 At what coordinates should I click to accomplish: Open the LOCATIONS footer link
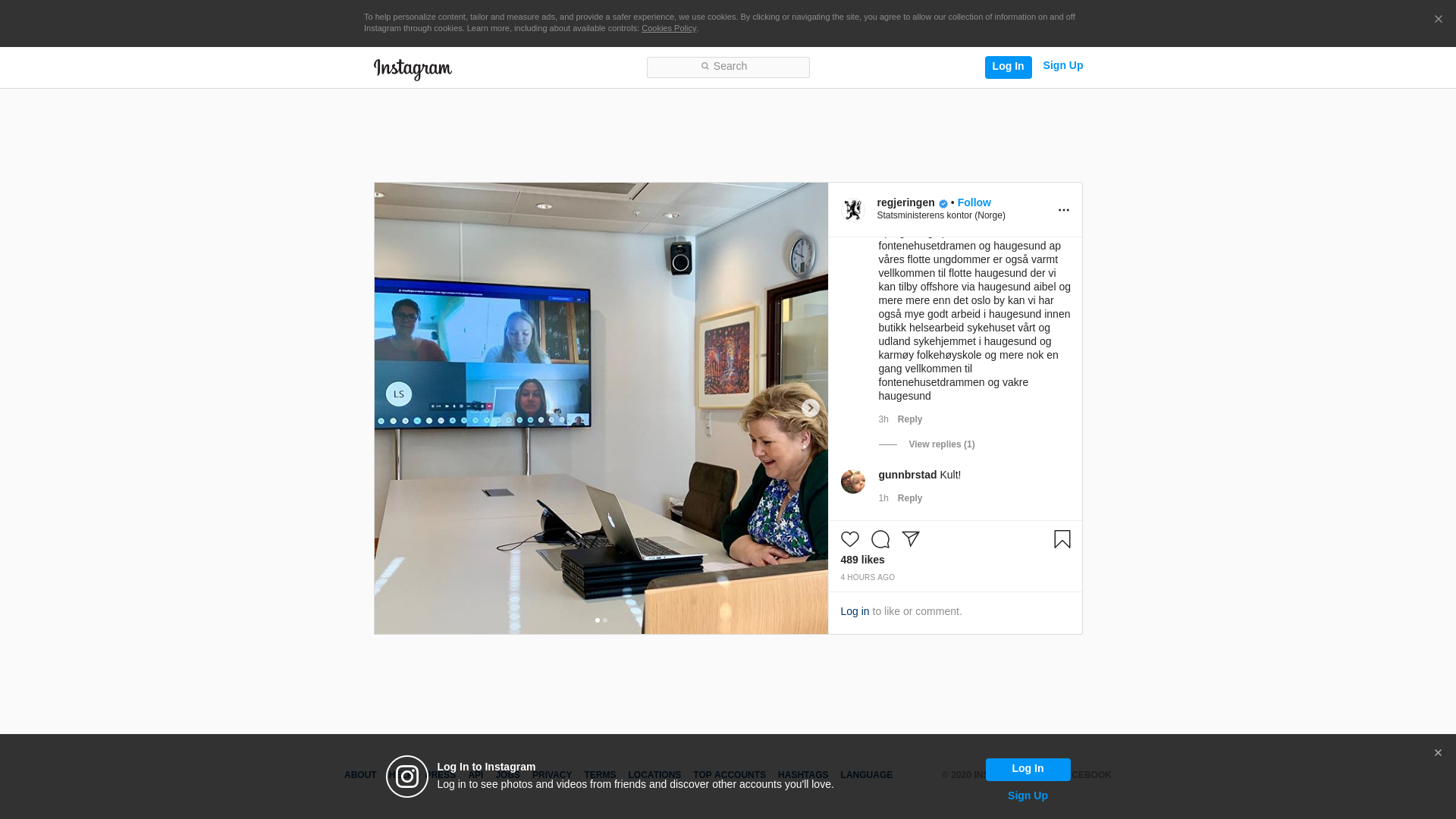654,775
